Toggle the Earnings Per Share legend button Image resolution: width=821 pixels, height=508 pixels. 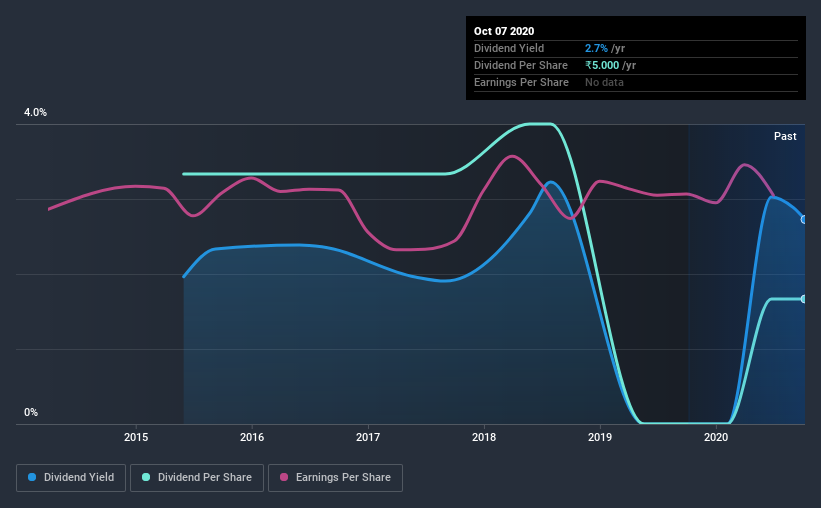click(x=335, y=478)
